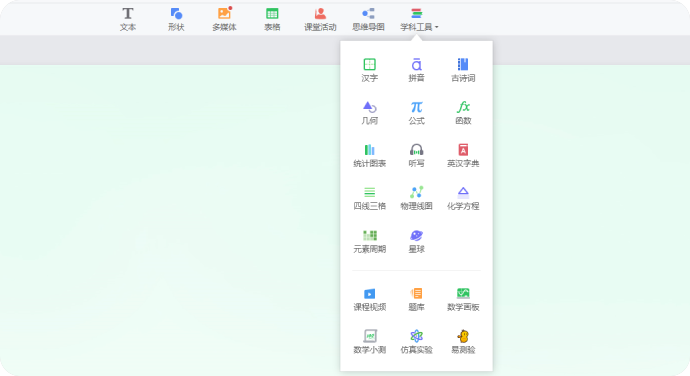This screenshot has height=376, width=690.
Task: Open the 公式 formula tool
Action: 416,113
